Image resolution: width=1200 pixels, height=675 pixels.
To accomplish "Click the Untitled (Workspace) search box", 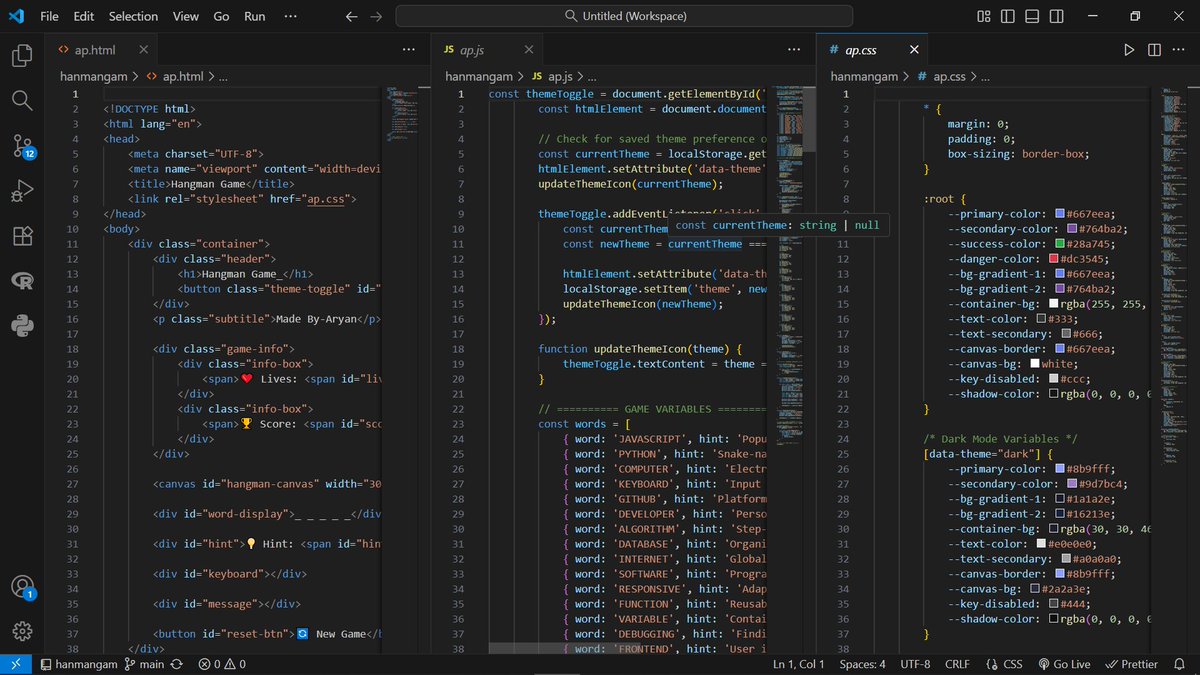I will (x=624, y=17).
